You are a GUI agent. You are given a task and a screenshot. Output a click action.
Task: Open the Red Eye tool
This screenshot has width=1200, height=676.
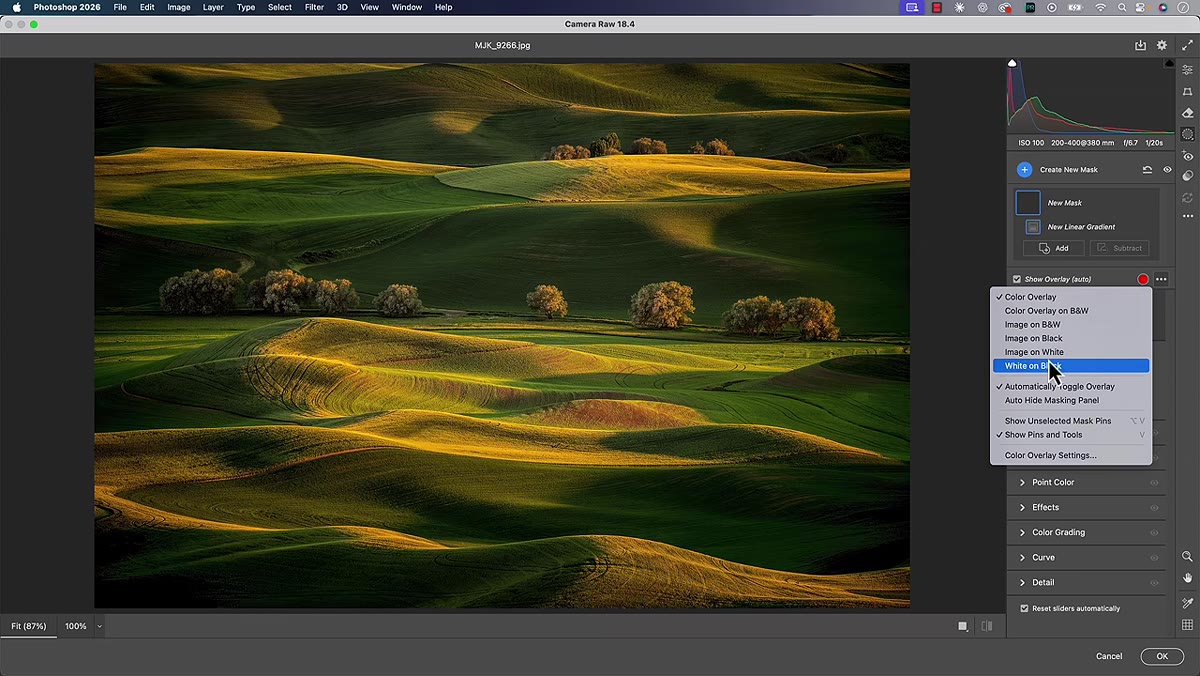pos(1188,156)
